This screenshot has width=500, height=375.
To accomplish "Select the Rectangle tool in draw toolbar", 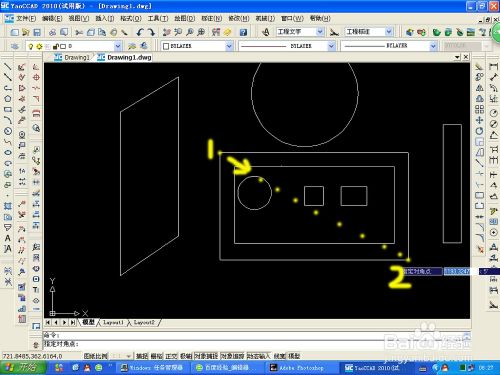I will pyautogui.click(x=8, y=109).
